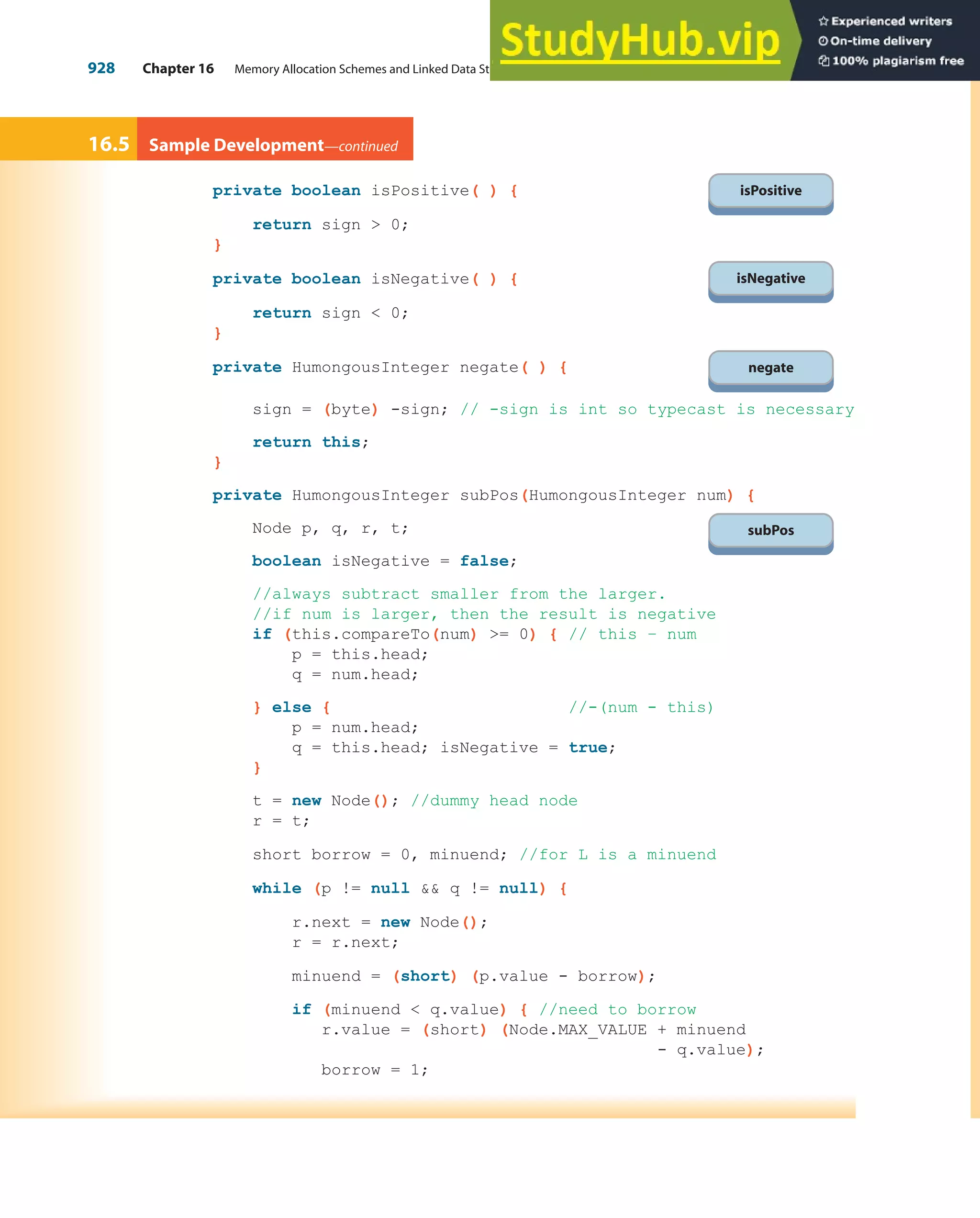This screenshot has width=980, height=1218.
Task: Click the subPos label button
Action: click(770, 530)
